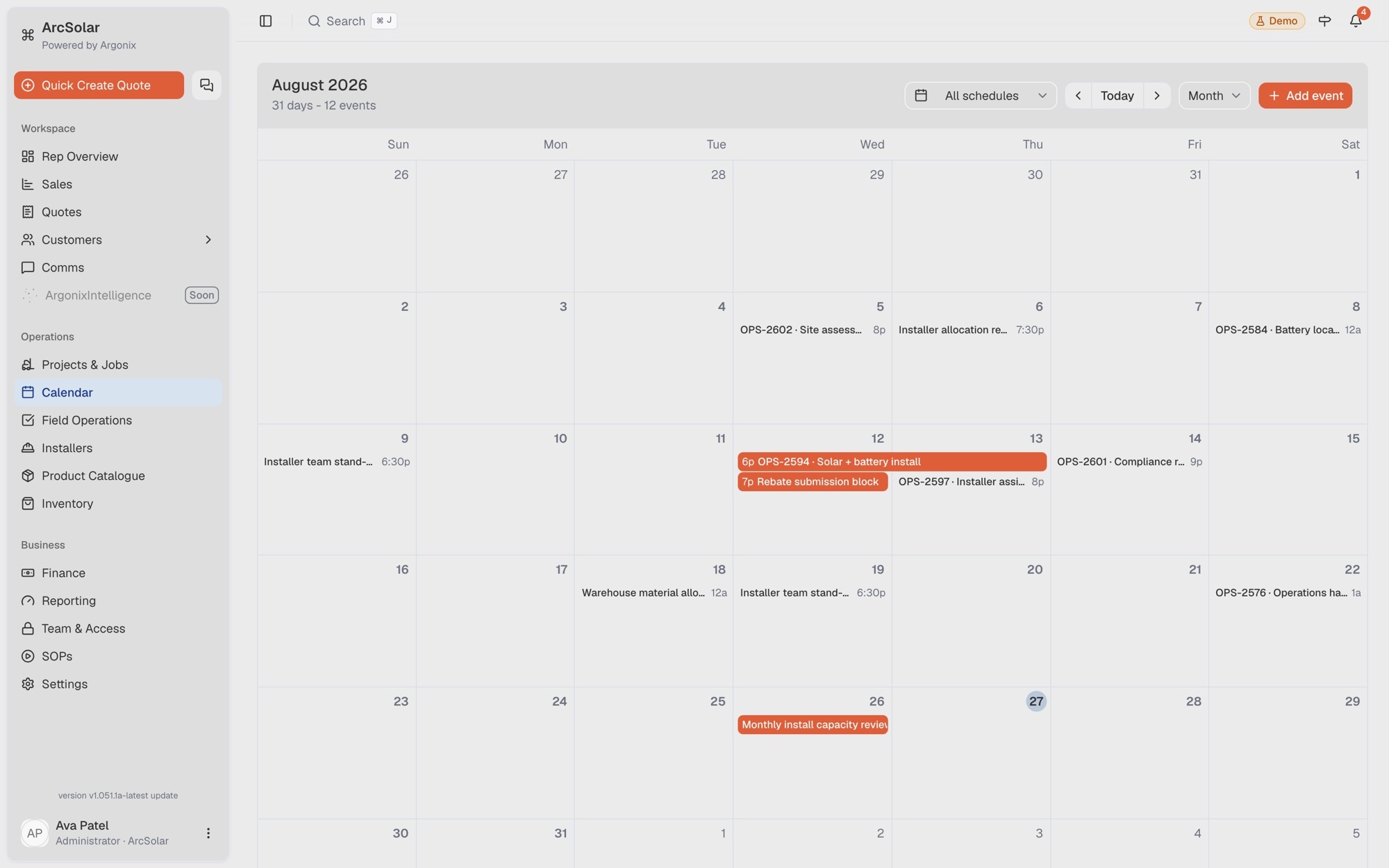Click the ArcSolar logo icon
This screenshot has height=868, width=1389.
pyautogui.click(x=28, y=35)
